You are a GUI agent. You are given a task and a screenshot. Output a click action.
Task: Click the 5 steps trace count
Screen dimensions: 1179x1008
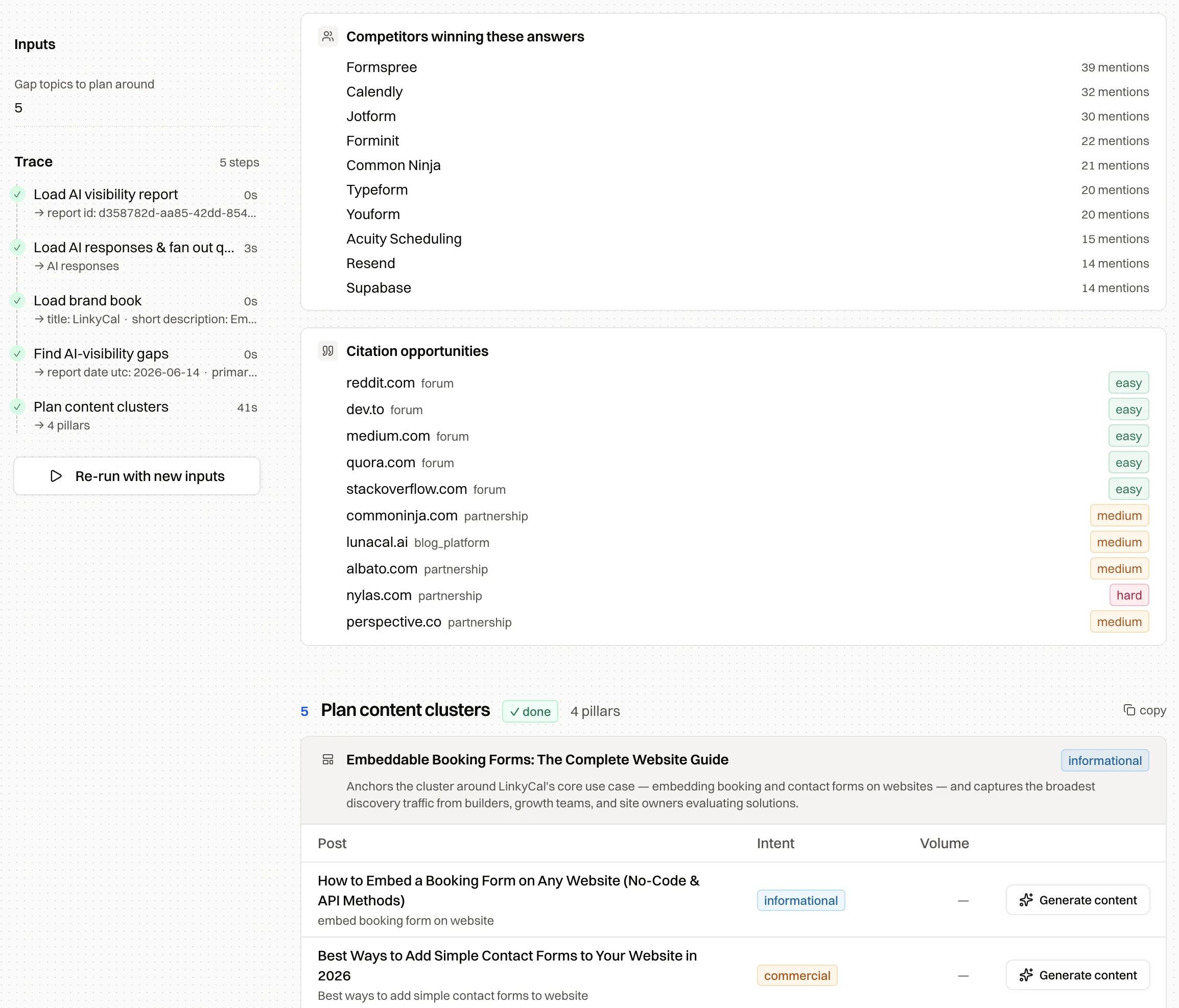click(x=239, y=162)
